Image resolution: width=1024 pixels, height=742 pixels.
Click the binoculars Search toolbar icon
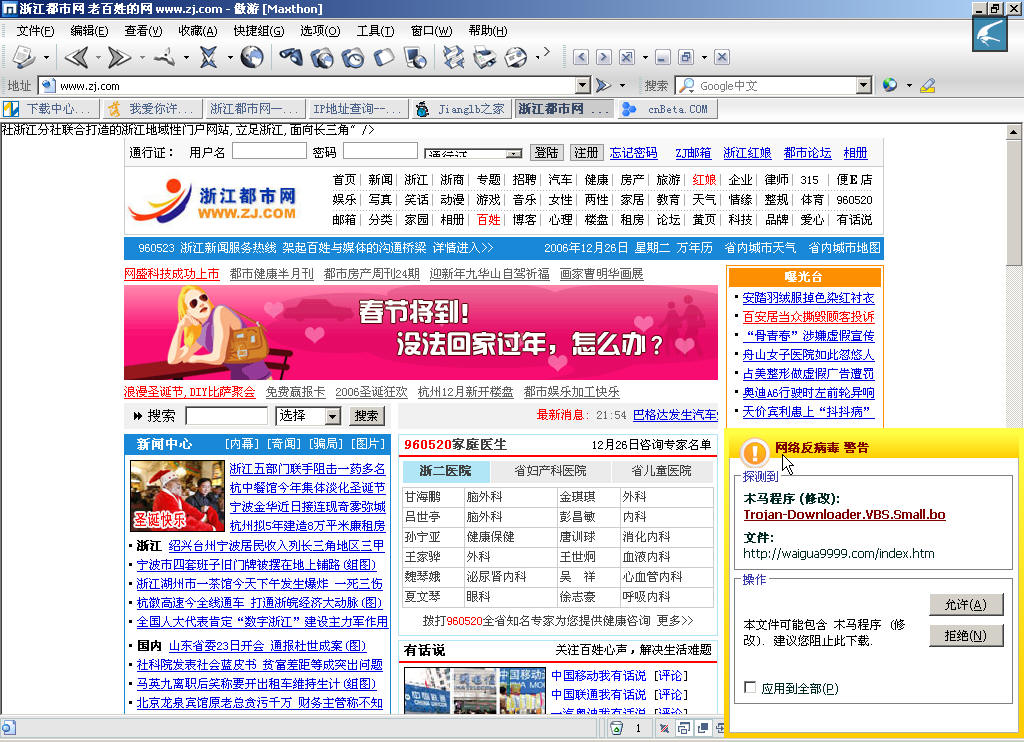tap(291, 57)
